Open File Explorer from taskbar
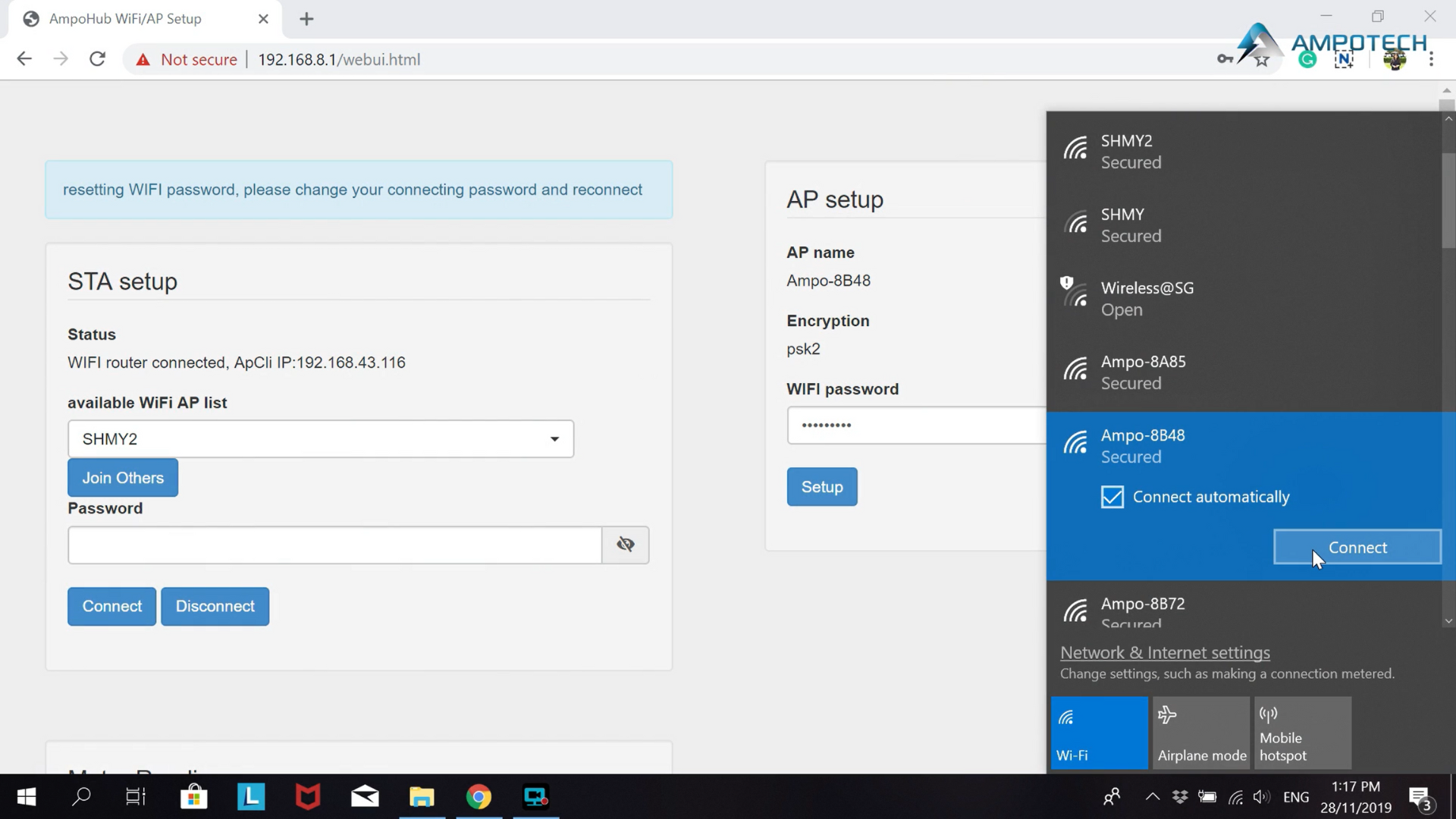The image size is (1456, 819). [x=422, y=797]
